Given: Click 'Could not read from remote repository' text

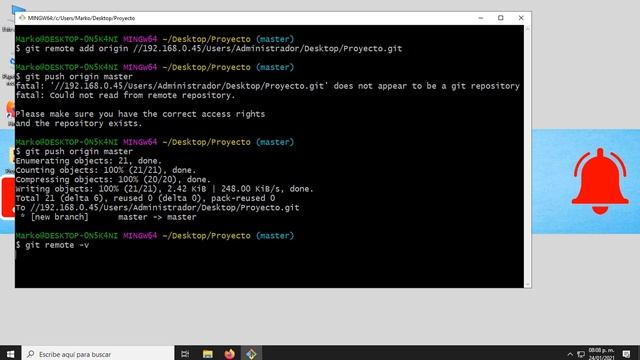Looking at the screenshot, I should (125, 96).
